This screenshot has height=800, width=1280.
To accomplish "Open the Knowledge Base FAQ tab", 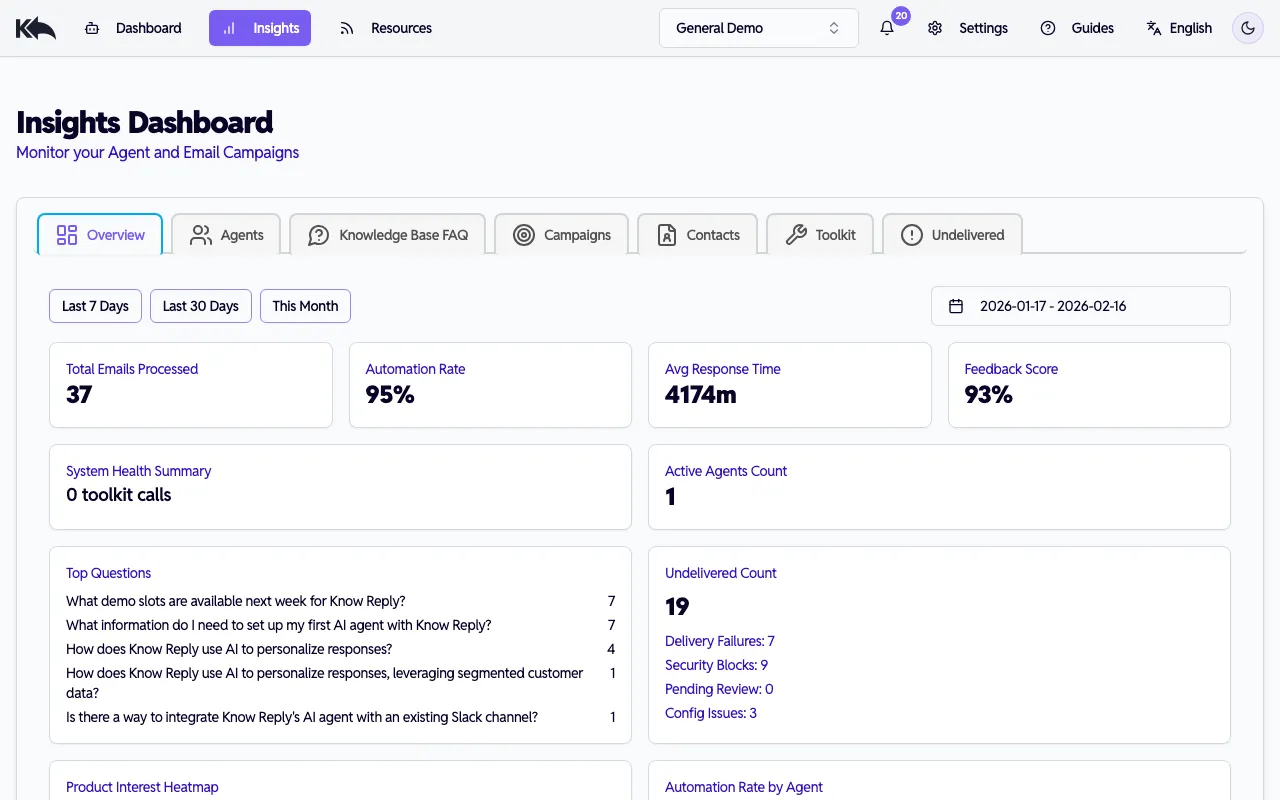I will click(x=388, y=234).
